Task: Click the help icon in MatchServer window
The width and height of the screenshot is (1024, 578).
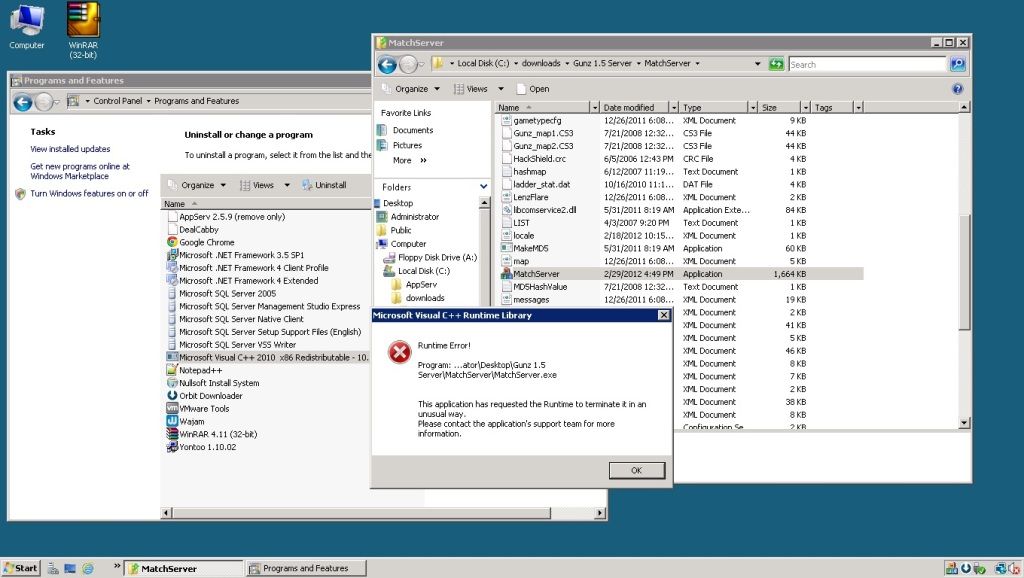Action: (957, 89)
